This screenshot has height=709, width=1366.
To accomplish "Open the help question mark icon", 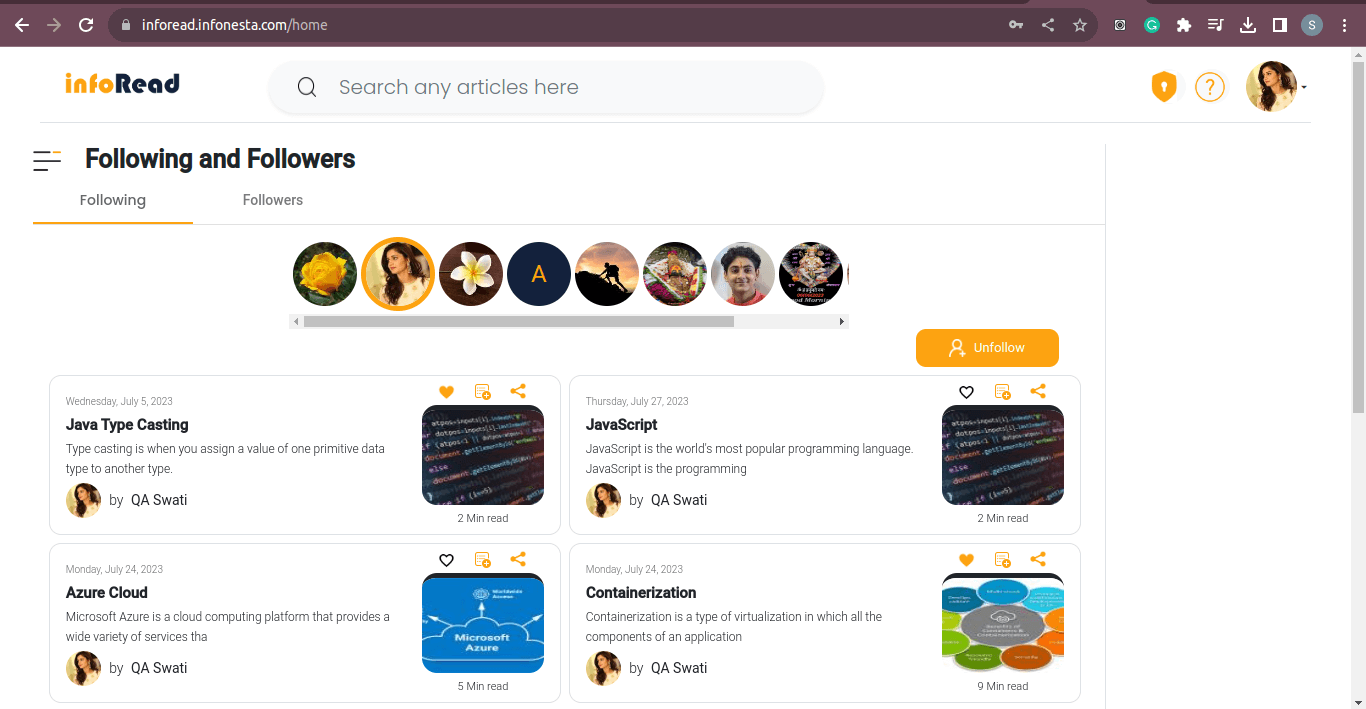I will pos(1210,87).
